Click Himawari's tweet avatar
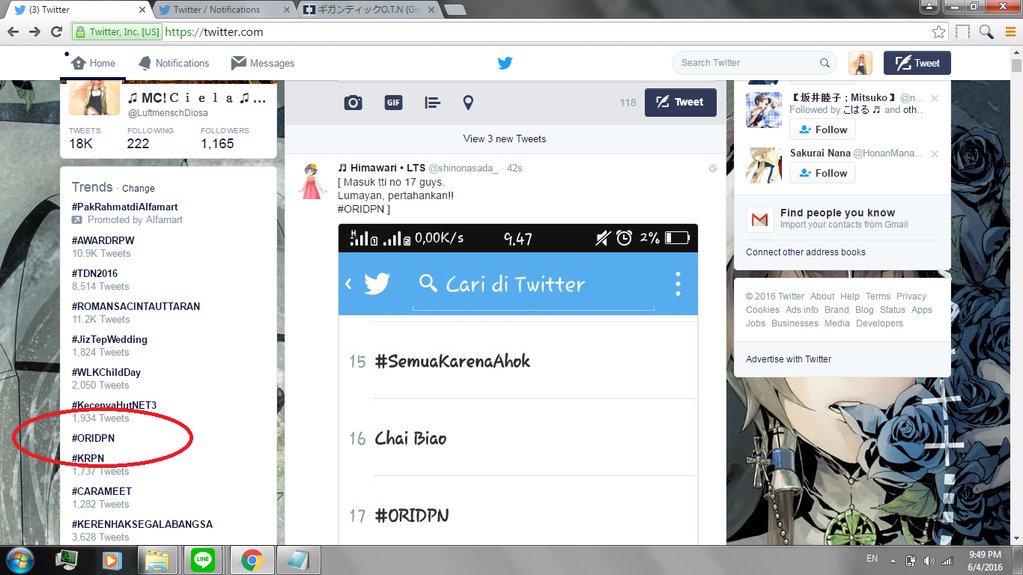Viewport: 1023px width, 575px height. pyautogui.click(x=312, y=181)
